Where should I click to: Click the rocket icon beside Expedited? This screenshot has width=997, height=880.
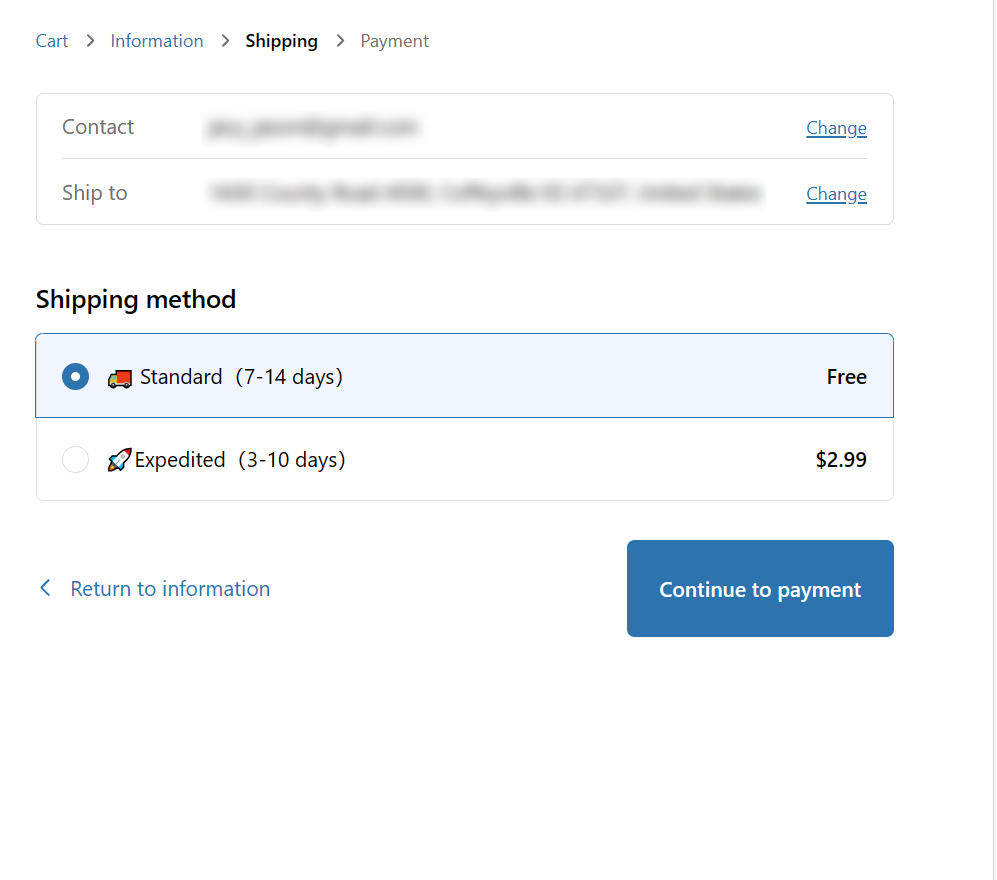(x=119, y=460)
